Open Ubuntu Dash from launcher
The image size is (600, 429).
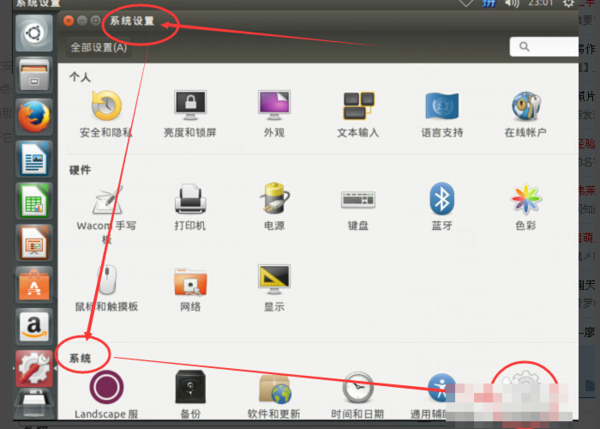tap(34, 33)
